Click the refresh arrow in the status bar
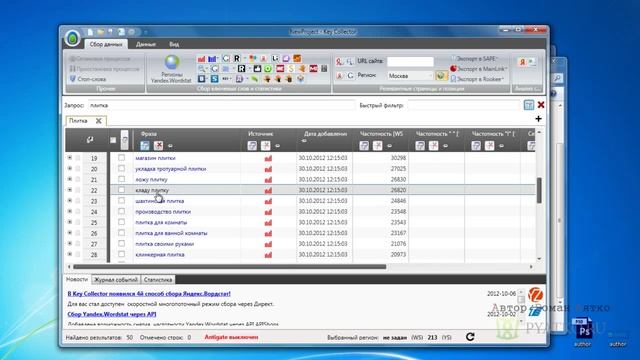This screenshot has height=360, width=640. pos(470,337)
